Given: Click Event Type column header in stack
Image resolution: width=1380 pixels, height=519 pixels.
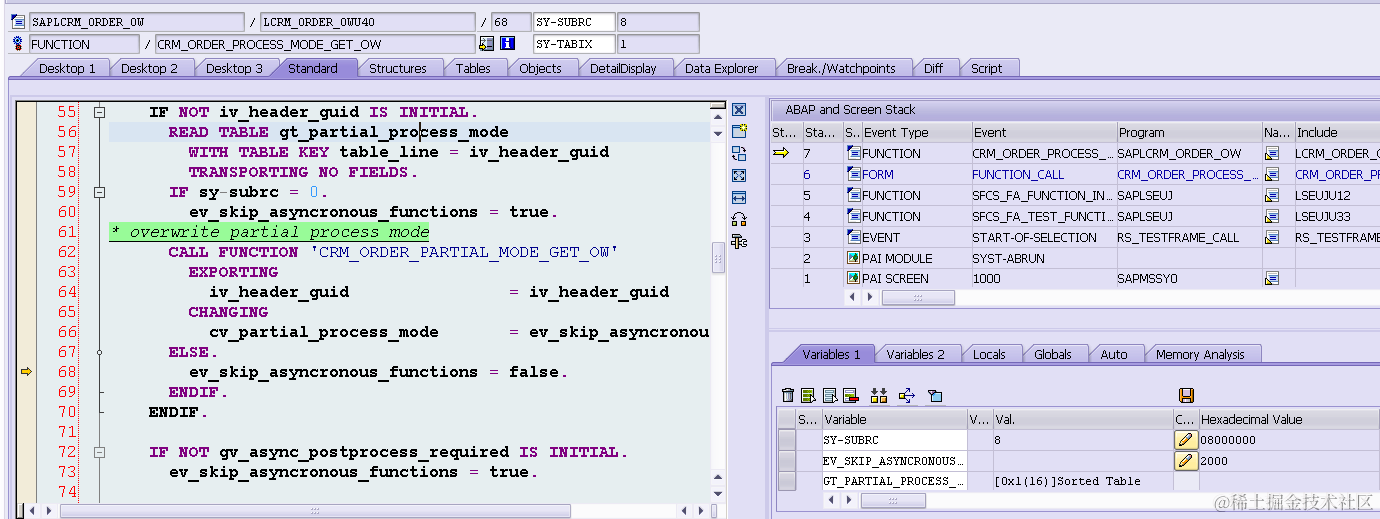Looking at the screenshot, I should (916, 132).
